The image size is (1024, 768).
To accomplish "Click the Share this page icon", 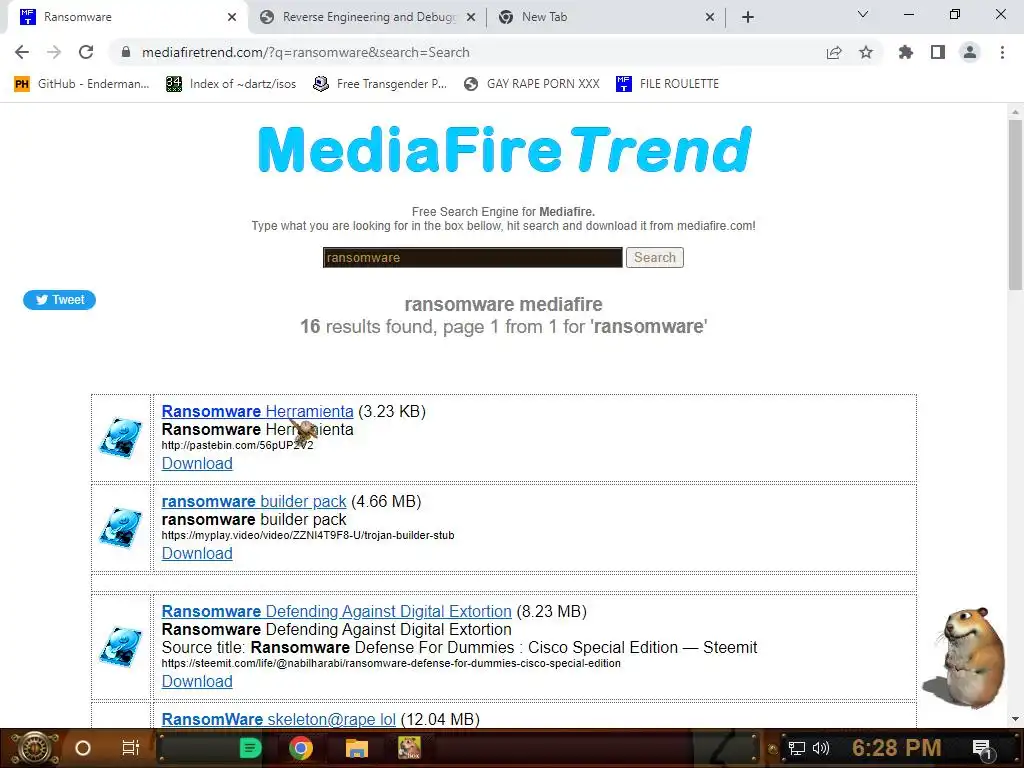I will 834,52.
